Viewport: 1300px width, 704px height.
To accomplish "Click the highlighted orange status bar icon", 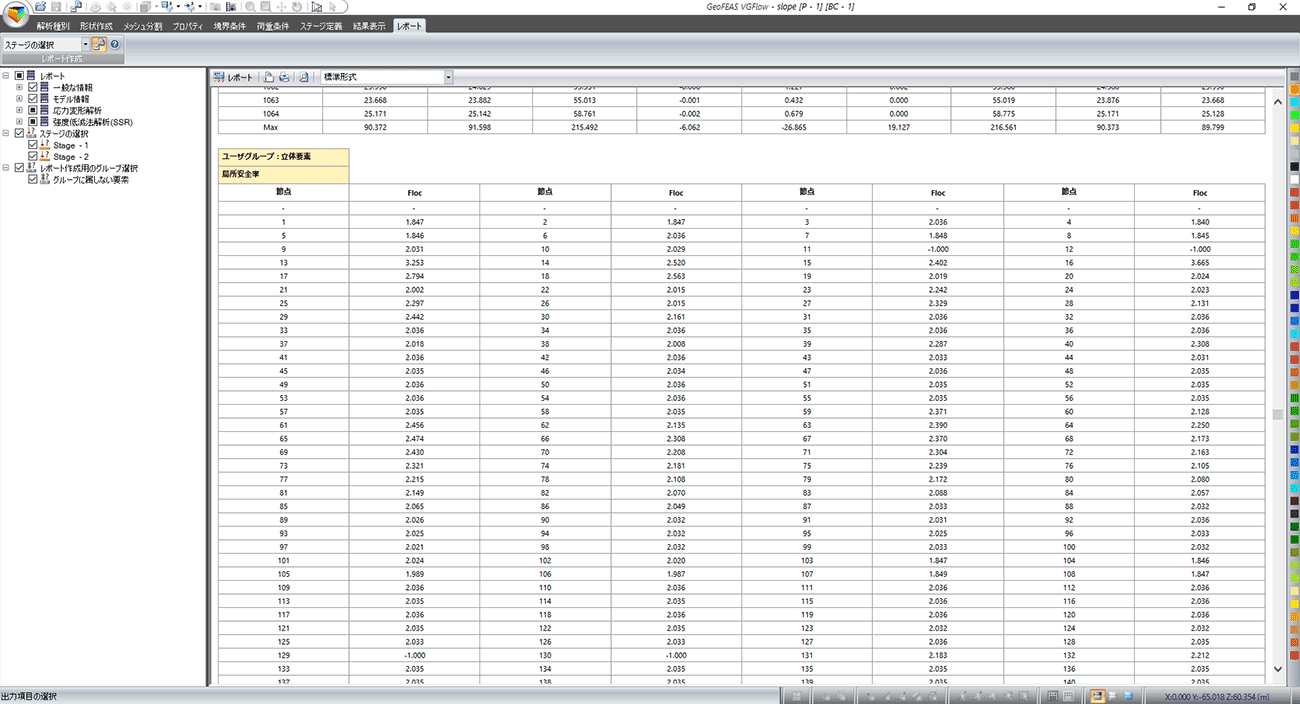I will tap(1097, 696).
